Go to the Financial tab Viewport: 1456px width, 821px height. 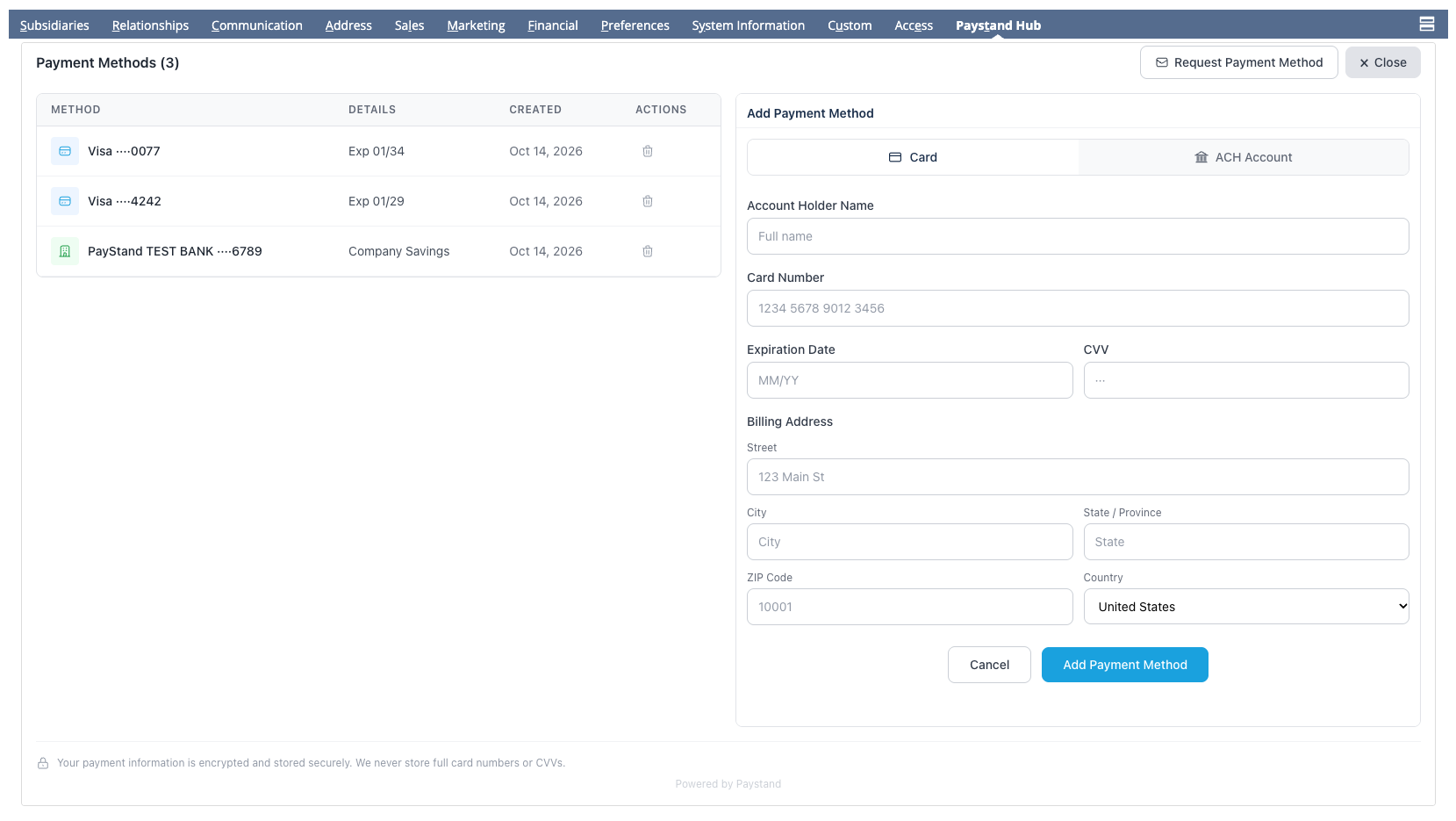[x=553, y=25]
